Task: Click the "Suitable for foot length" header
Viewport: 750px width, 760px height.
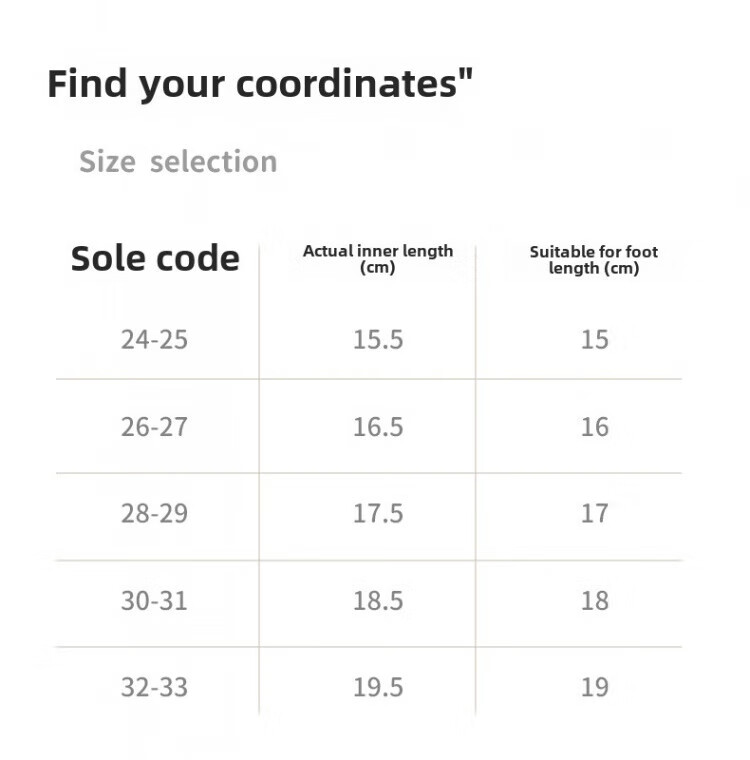Action: click(x=594, y=260)
